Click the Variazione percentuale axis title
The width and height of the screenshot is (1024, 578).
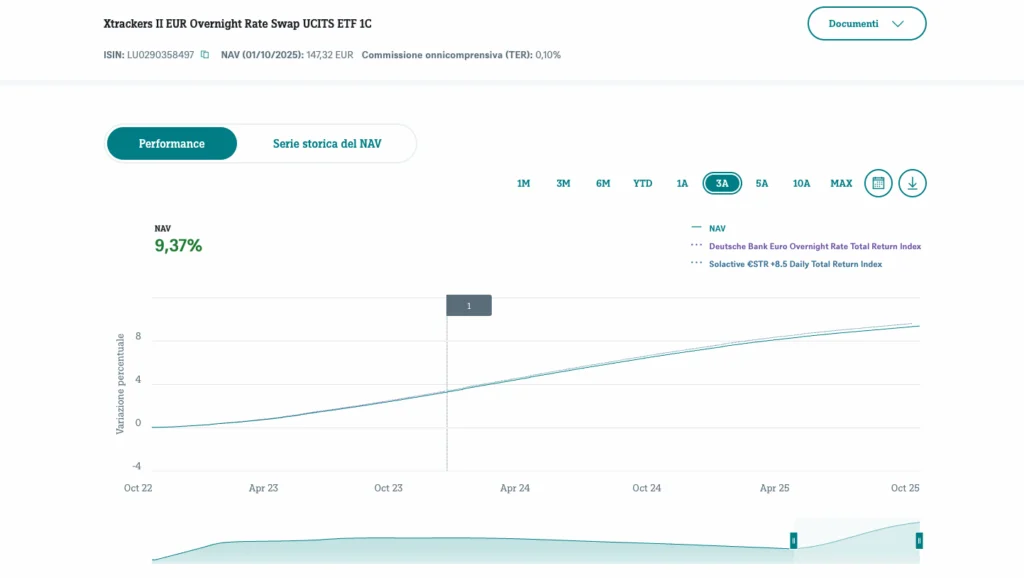[120, 384]
